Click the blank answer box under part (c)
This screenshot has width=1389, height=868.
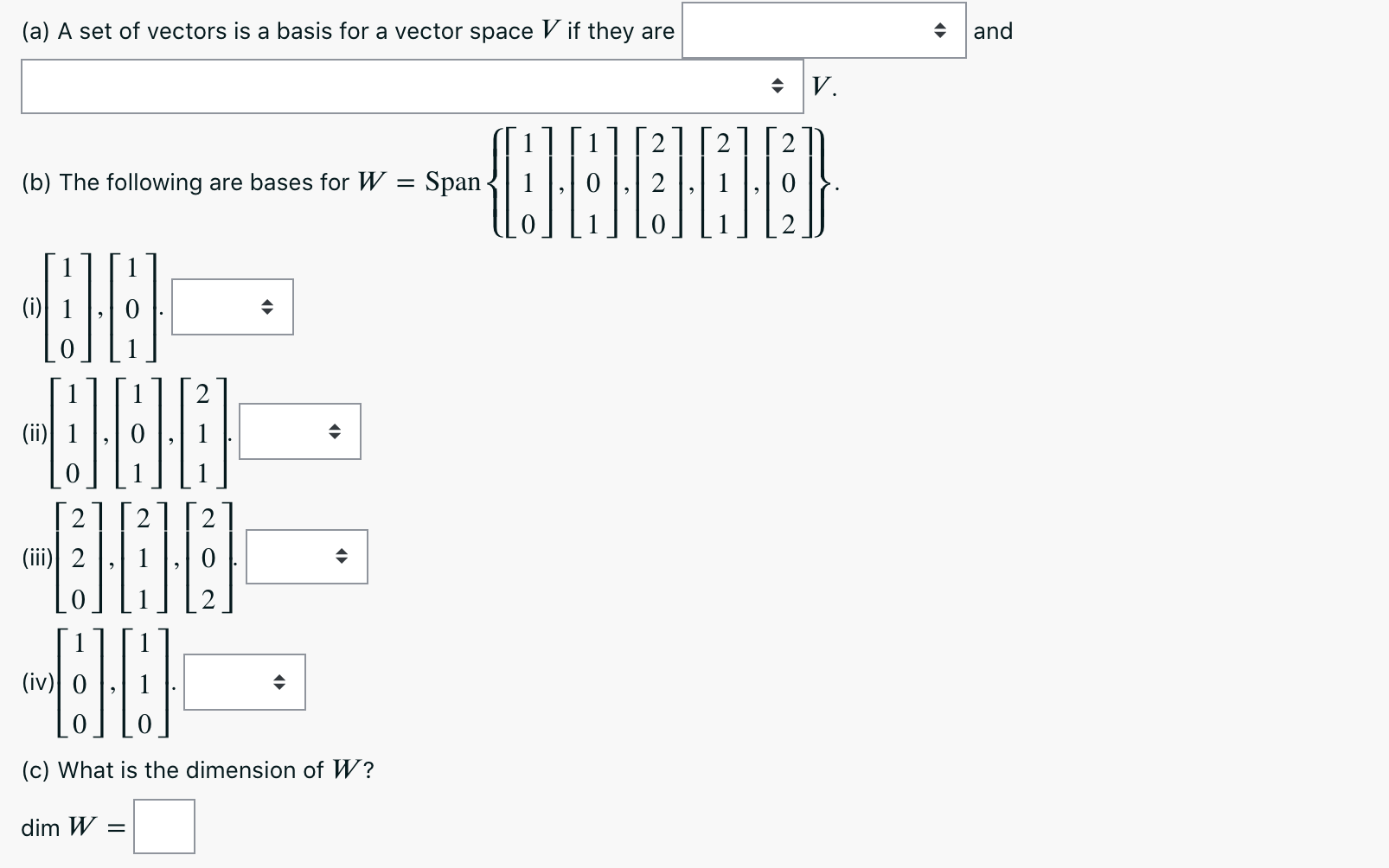point(164,827)
